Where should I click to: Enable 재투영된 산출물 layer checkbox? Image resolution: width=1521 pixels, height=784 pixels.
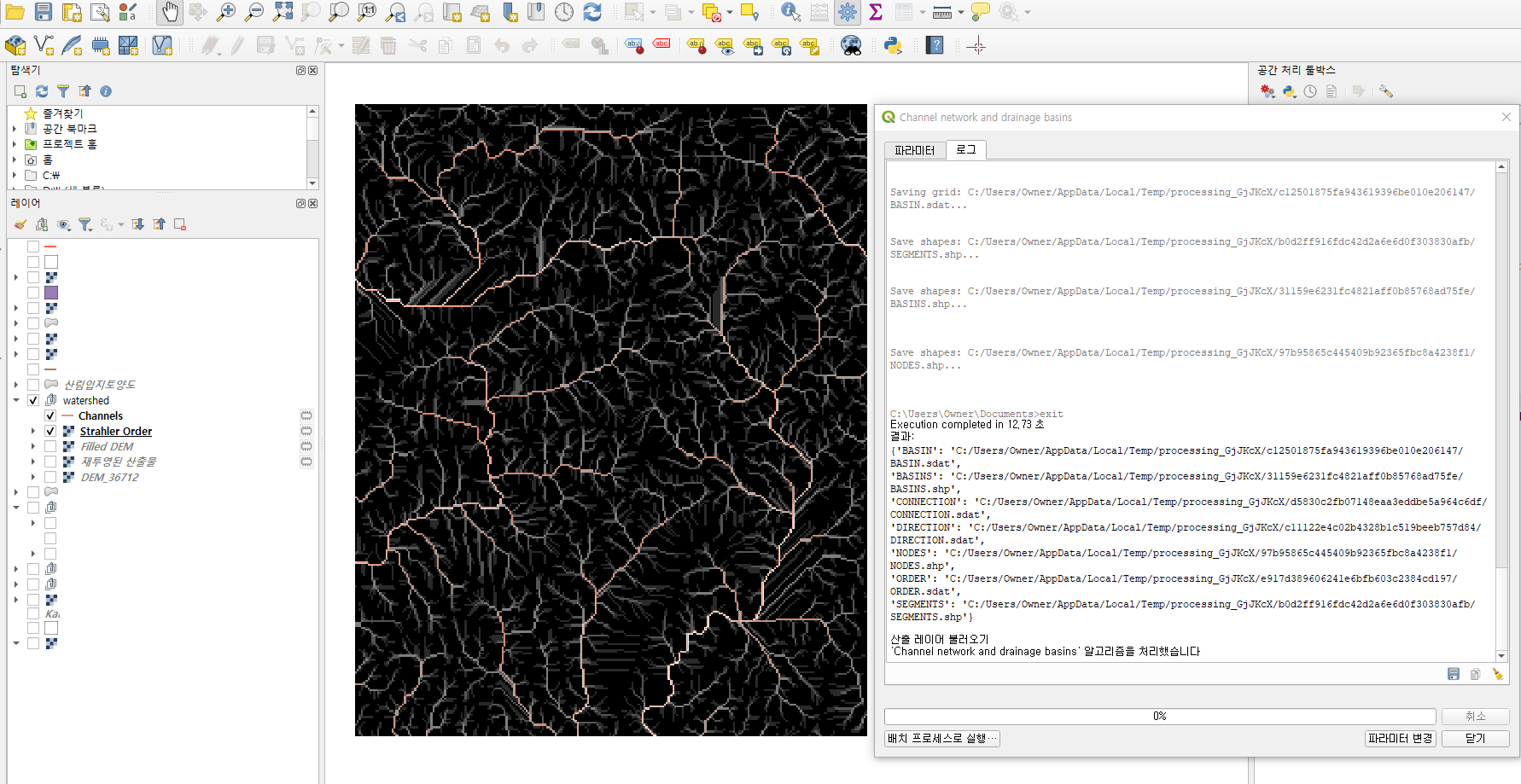click(50, 462)
